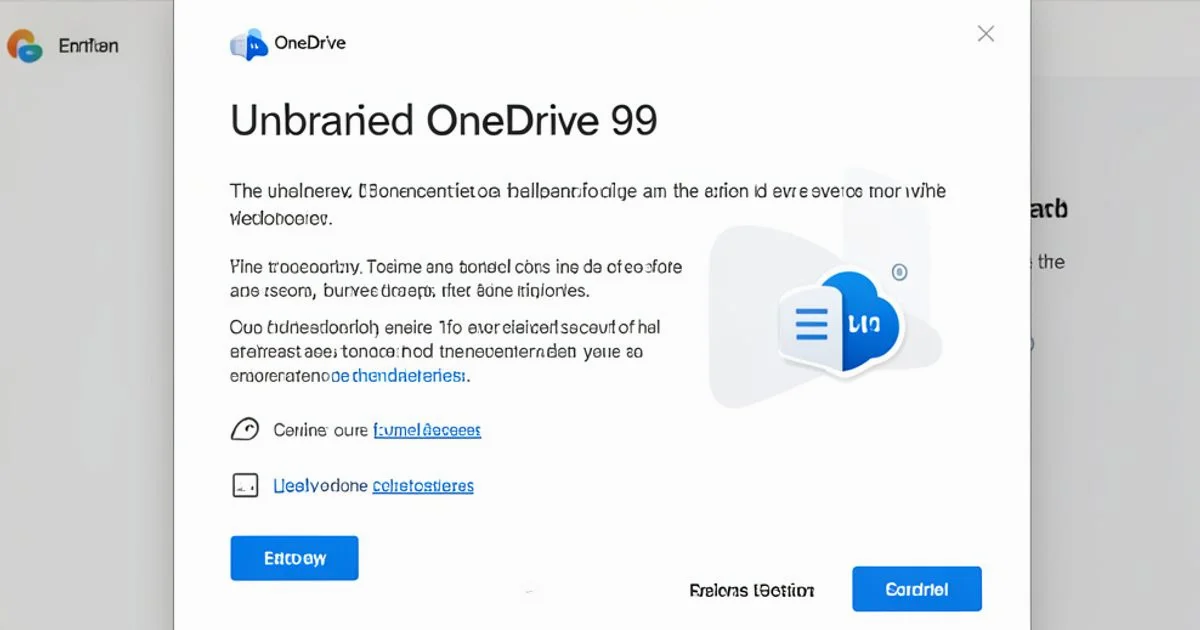Click the Entitan label in background window
Image resolution: width=1200 pixels, height=630 pixels.
click(x=88, y=46)
